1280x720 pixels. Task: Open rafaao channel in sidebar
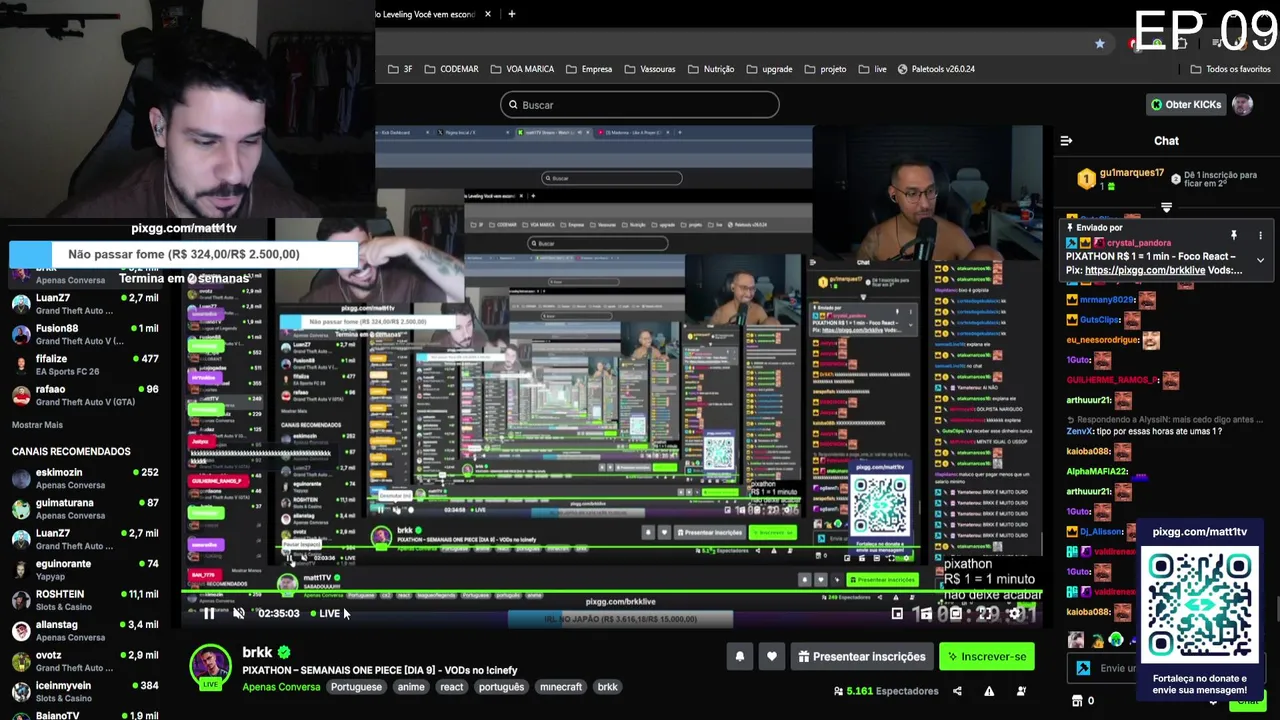pyautogui.click(x=84, y=395)
